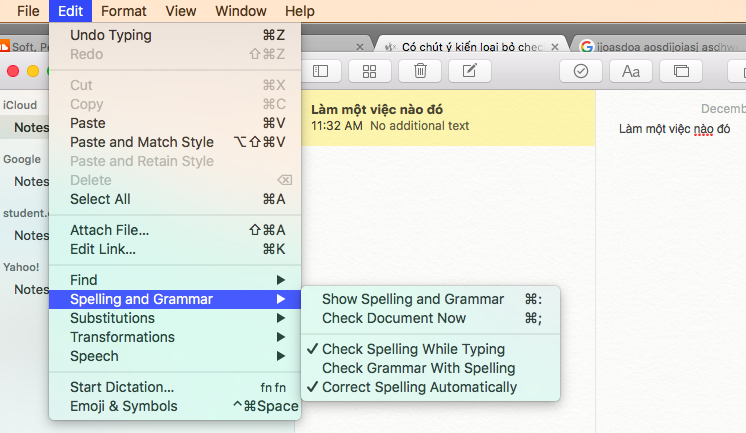Toggle Correct Spelling Automatically
Screen dimensions: 746x433
click(x=419, y=387)
